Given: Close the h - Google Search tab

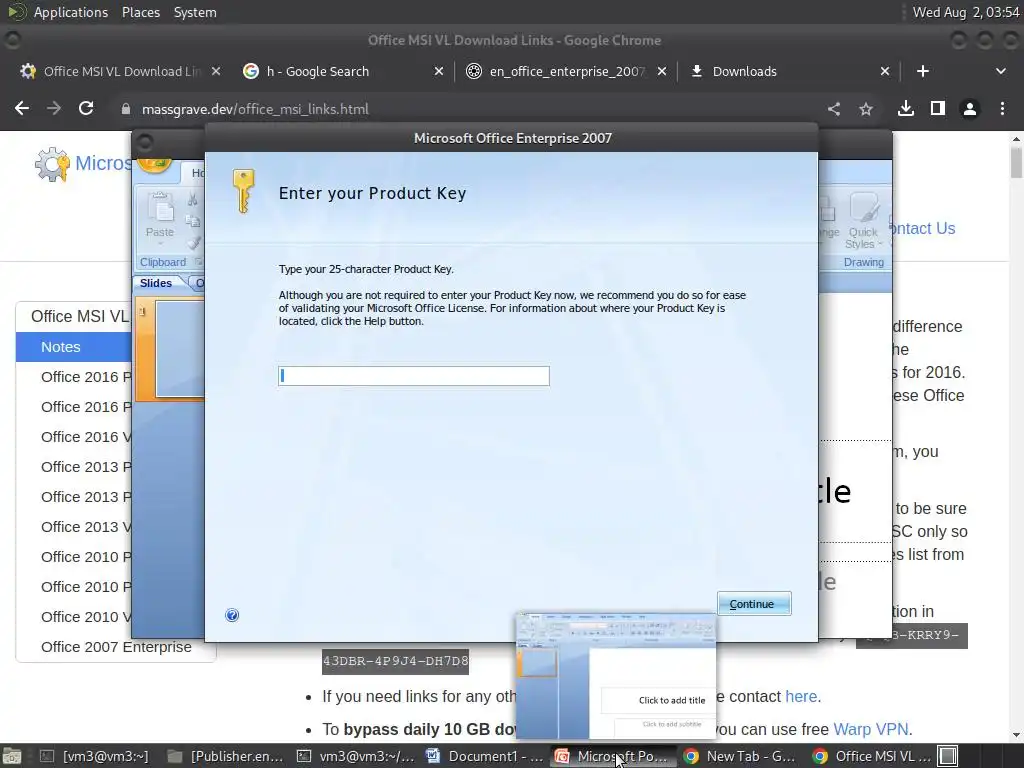Looking at the screenshot, I should (x=439, y=71).
